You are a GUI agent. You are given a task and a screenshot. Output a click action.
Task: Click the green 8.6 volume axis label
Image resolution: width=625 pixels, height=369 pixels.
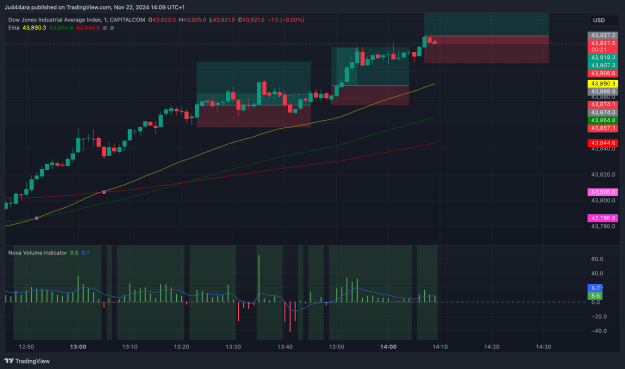(x=595, y=296)
